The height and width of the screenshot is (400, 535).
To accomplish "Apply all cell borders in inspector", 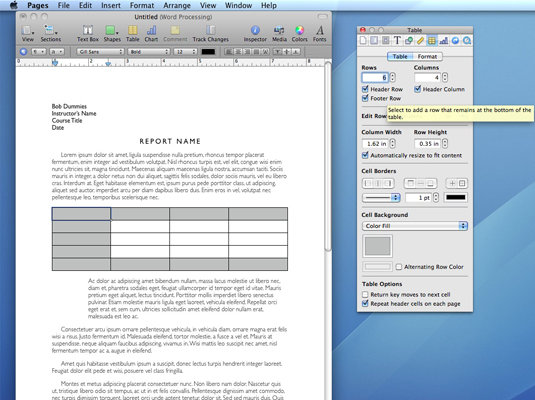I will click(x=462, y=183).
